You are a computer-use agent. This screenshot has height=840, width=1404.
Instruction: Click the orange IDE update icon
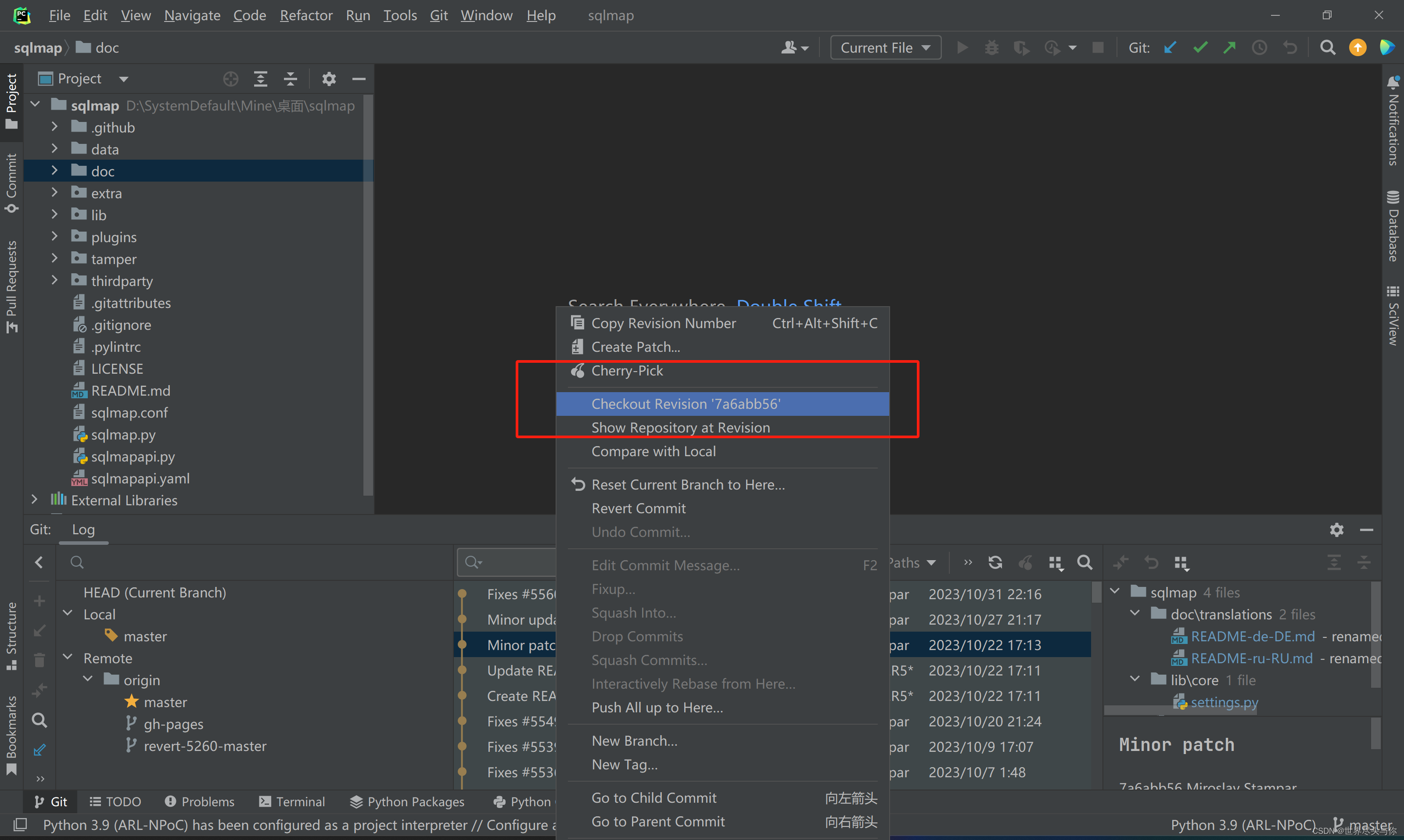coord(1357,47)
